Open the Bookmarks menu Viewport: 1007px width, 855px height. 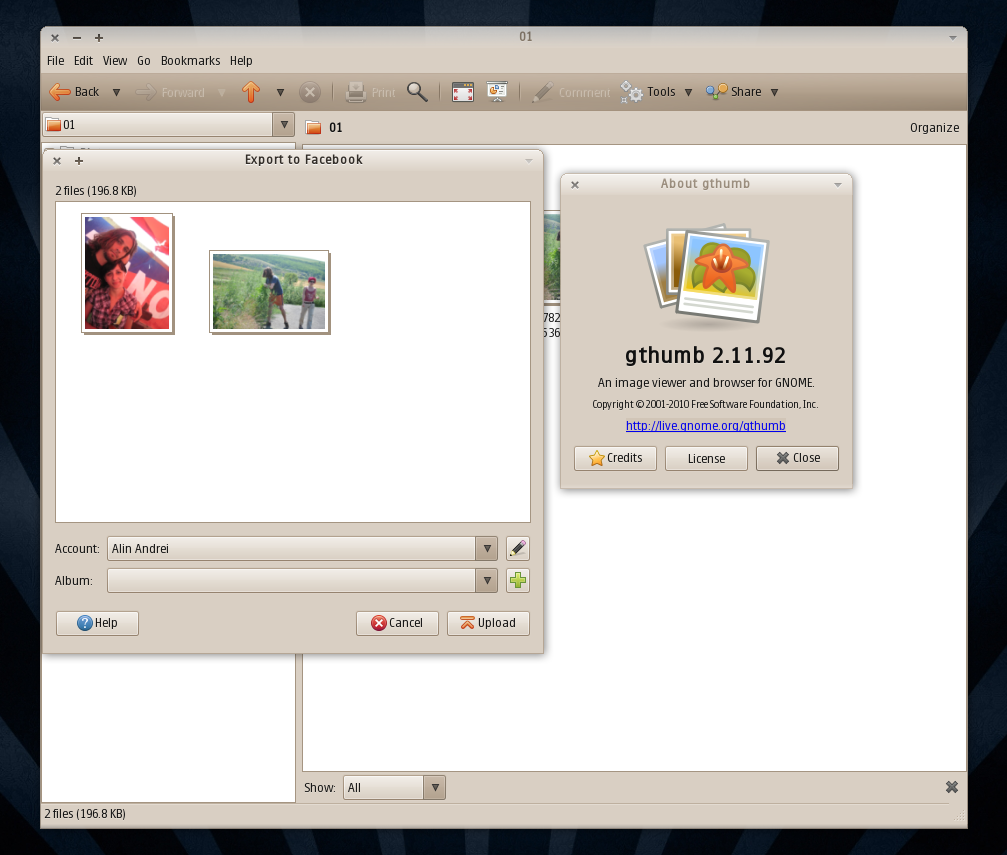(x=190, y=60)
